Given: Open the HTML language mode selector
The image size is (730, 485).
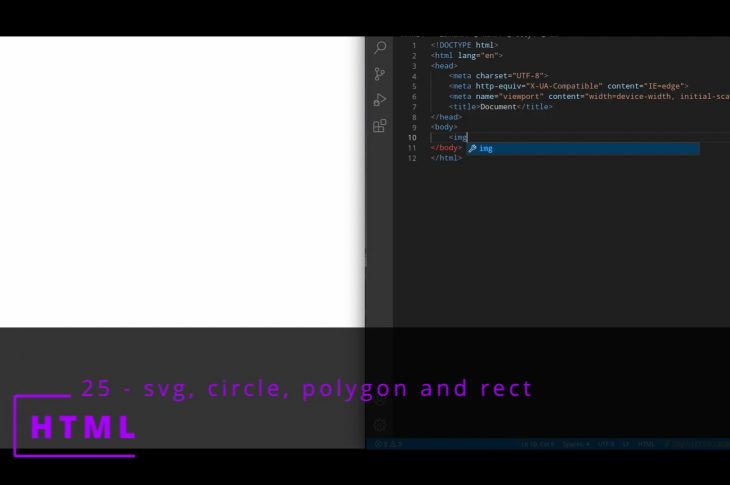Looking at the screenshot, I should tap(646, 443).
